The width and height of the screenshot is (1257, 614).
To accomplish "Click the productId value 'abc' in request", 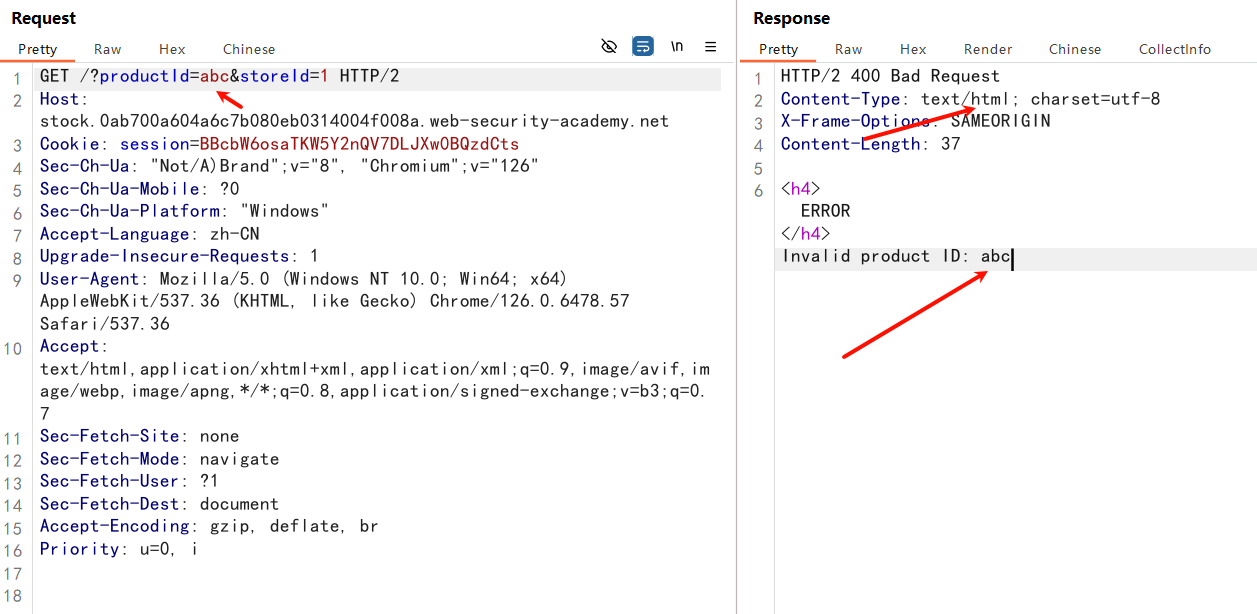I will pos(215,77).
